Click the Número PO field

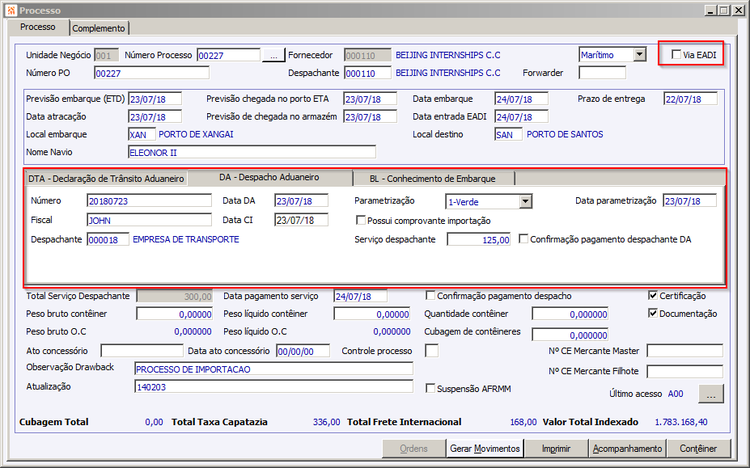pyautogui.click(x=152, y=73)
